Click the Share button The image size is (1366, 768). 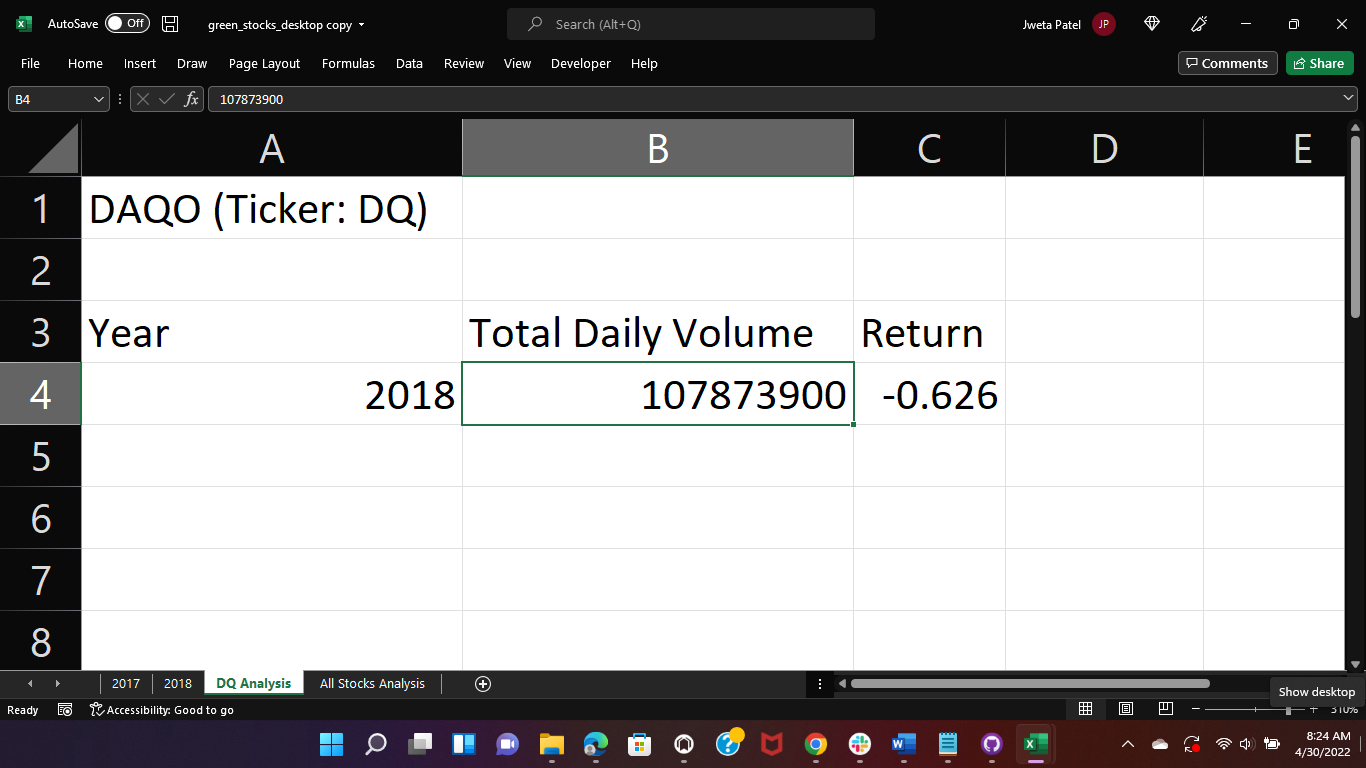coord(1319,62)
